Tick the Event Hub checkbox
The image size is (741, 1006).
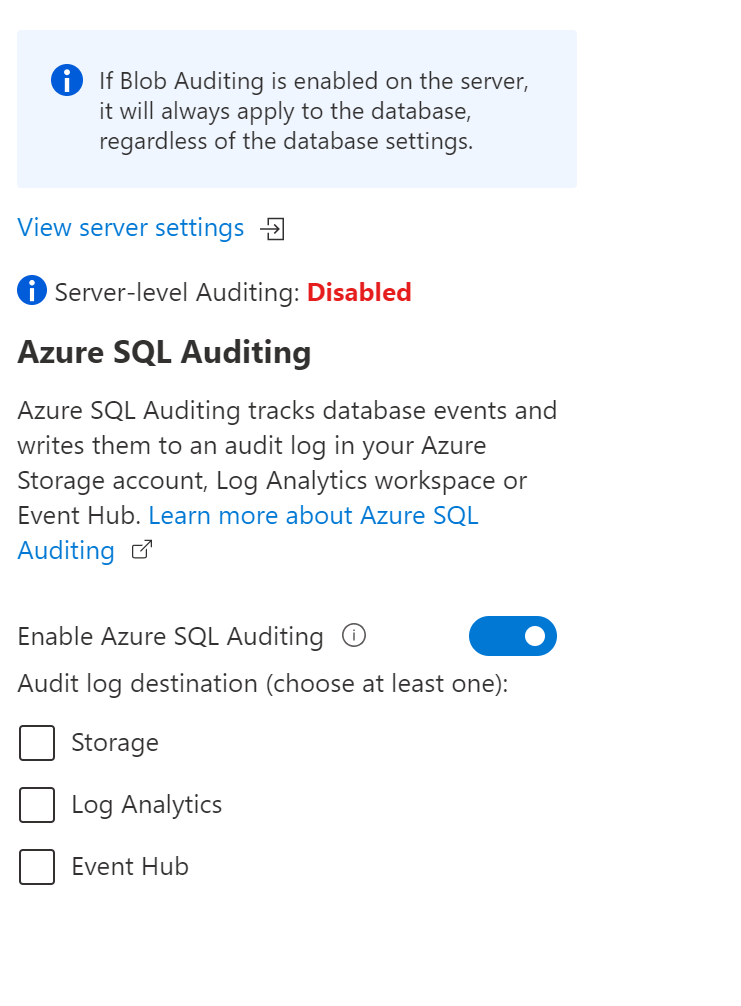coord(37,867)
